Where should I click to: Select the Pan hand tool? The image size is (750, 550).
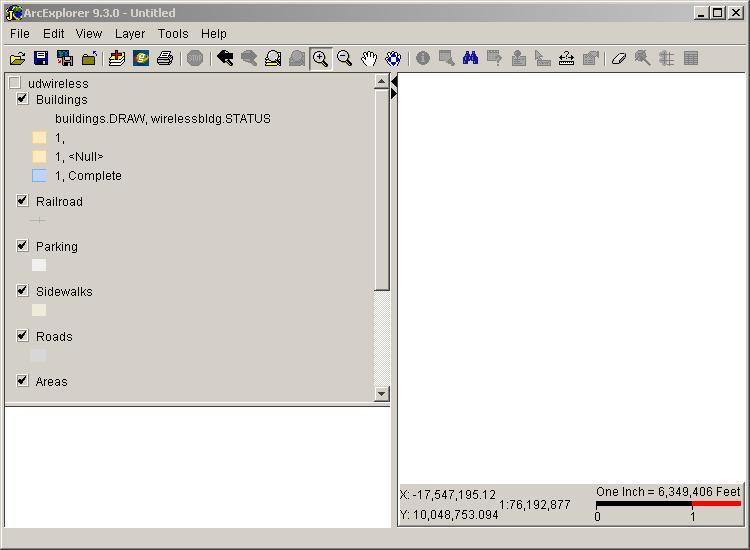click(x=369, y=59)
